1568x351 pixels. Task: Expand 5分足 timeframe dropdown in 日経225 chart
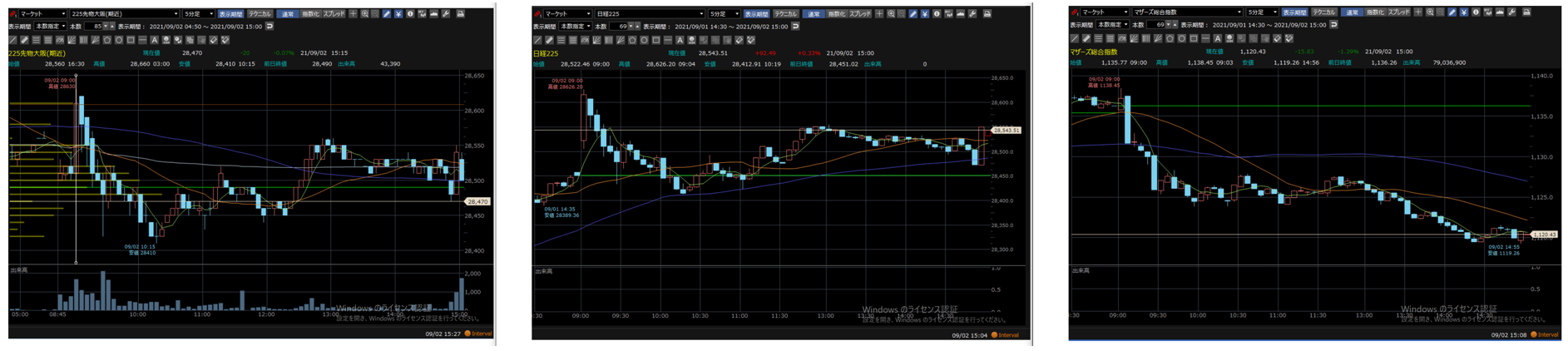737,14
